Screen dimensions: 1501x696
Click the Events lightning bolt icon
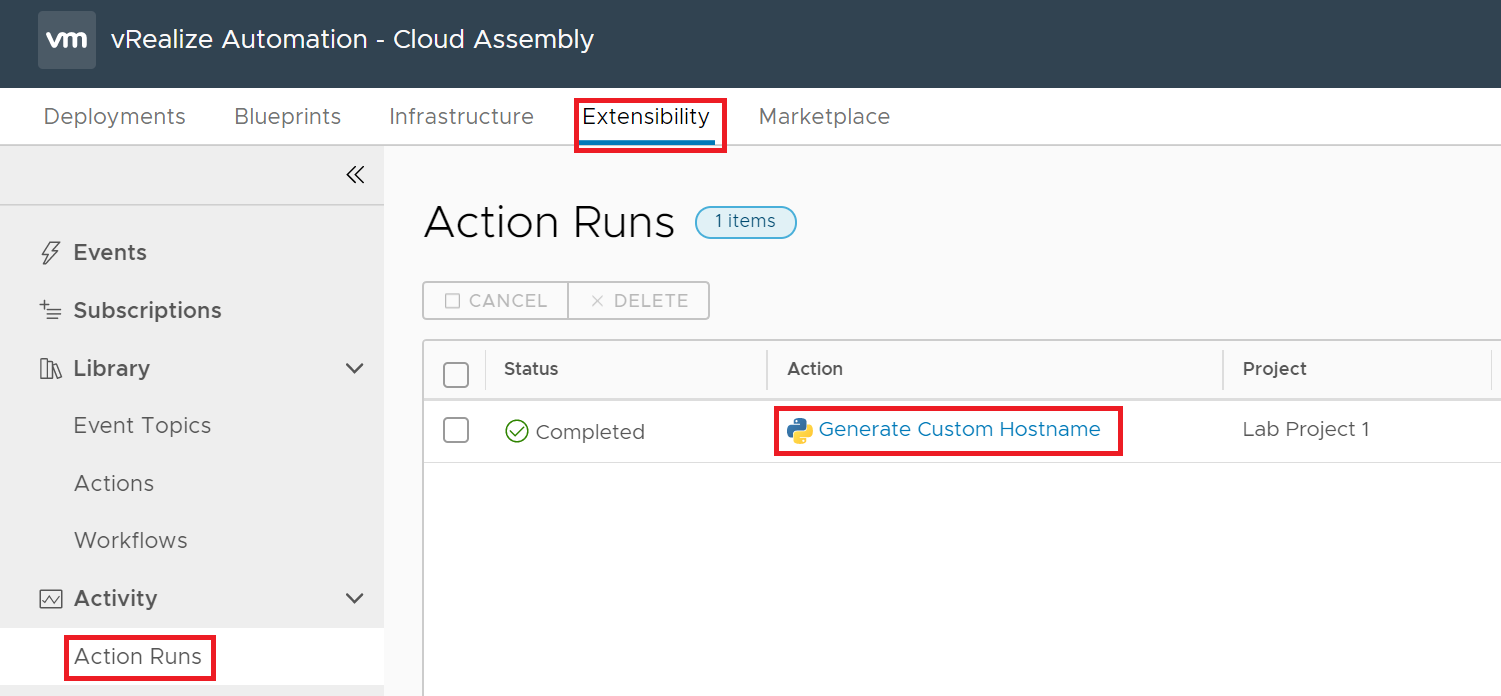(x=50, y=253)
